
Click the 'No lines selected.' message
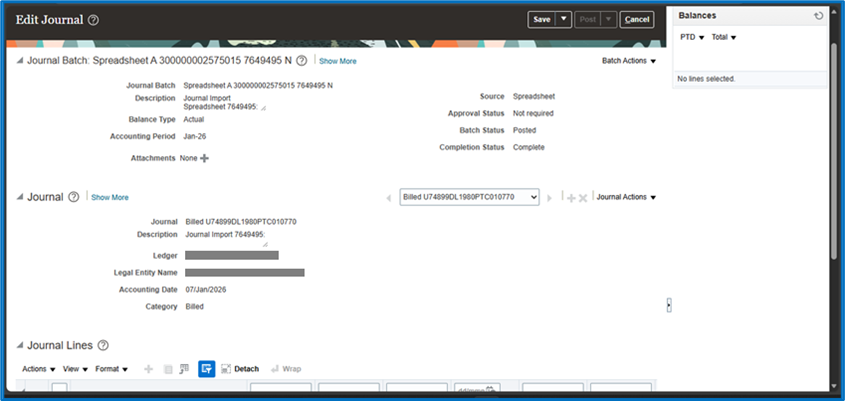(706, 79)
